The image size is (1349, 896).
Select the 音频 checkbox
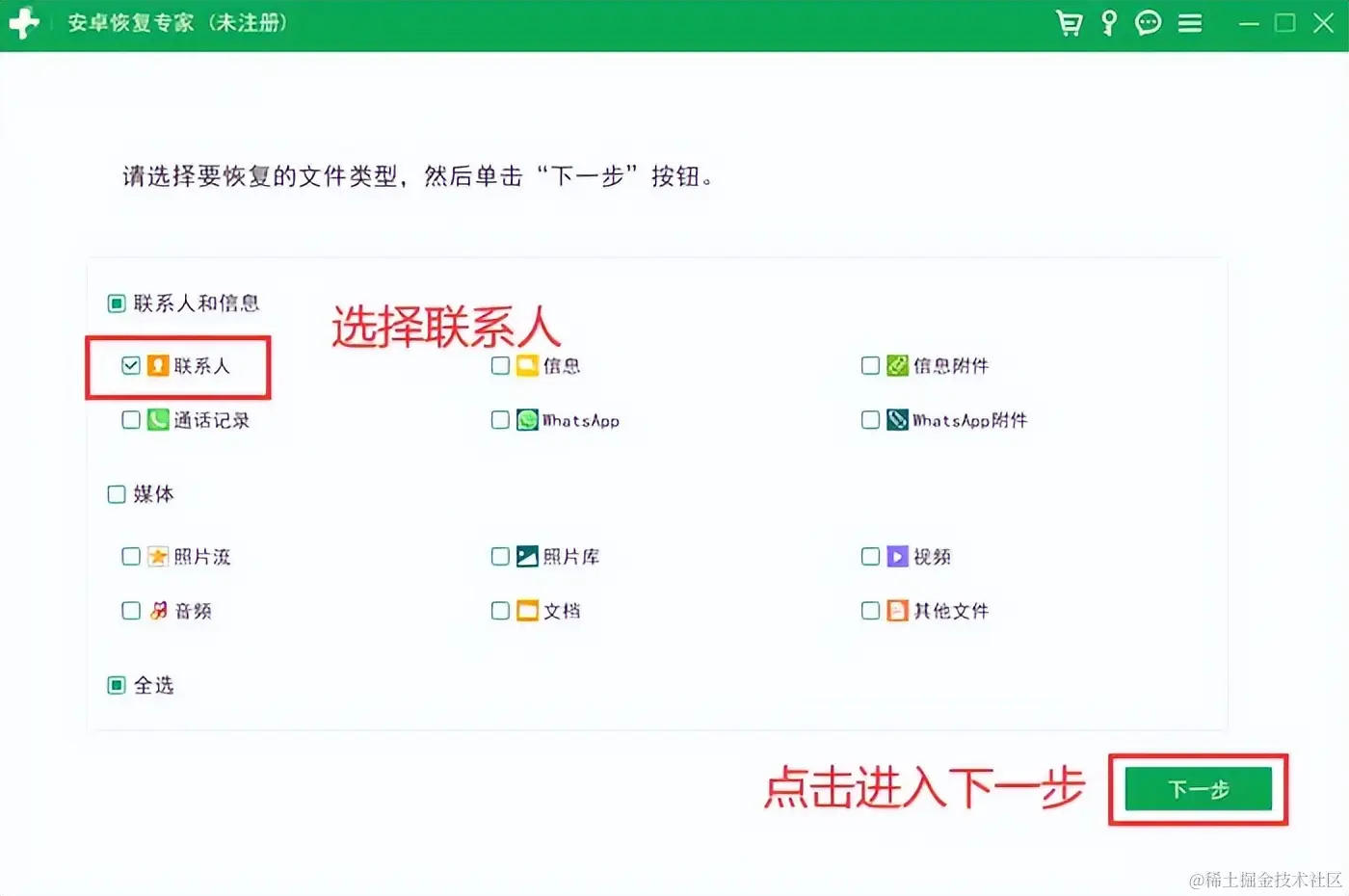(x=131, y=611)
